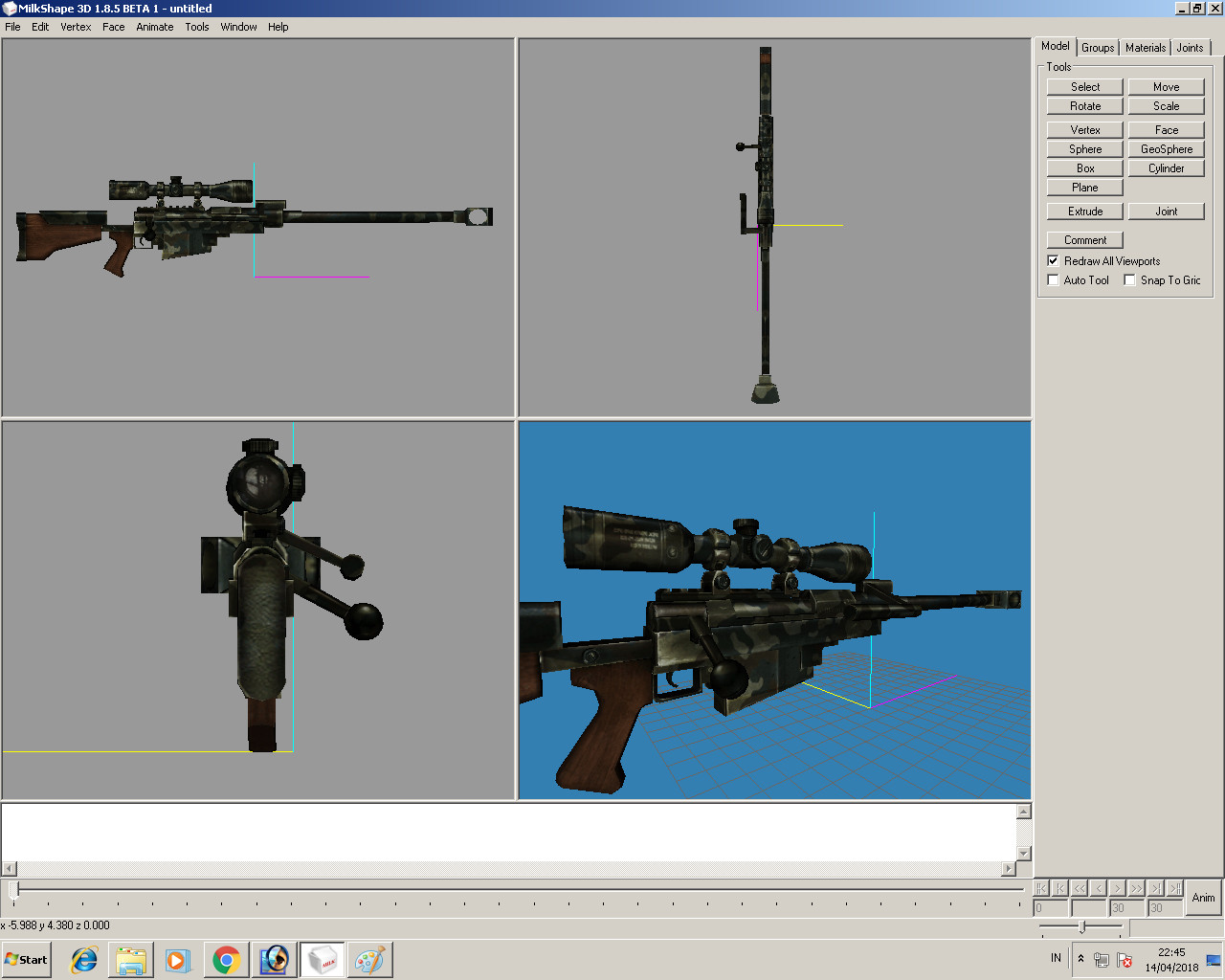Select the Joint creation tool
The image size is (1225, 980).
coord(1166,211)
